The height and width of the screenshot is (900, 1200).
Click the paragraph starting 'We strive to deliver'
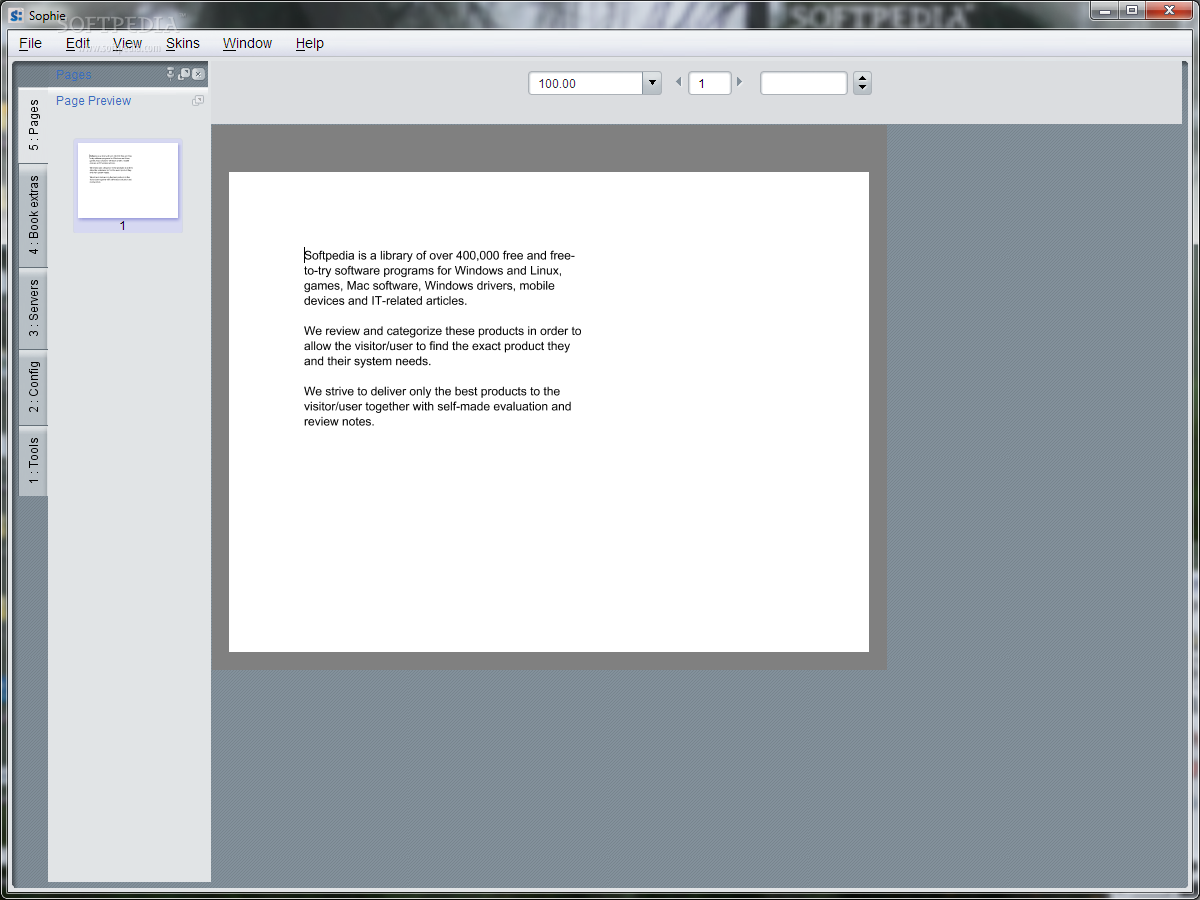(x=438, y=407)
